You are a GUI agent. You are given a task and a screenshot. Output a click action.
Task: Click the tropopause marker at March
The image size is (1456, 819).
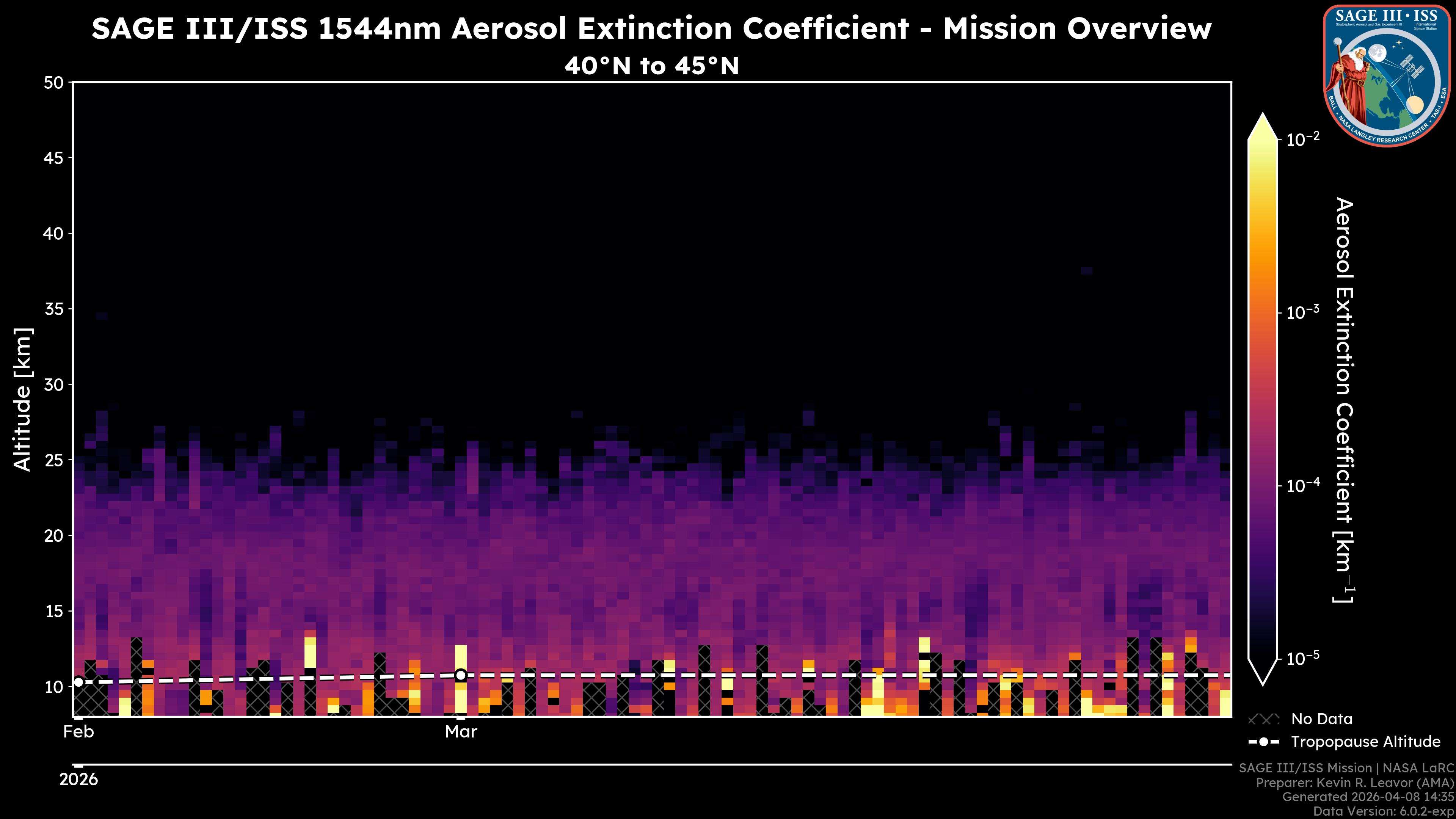461,675
